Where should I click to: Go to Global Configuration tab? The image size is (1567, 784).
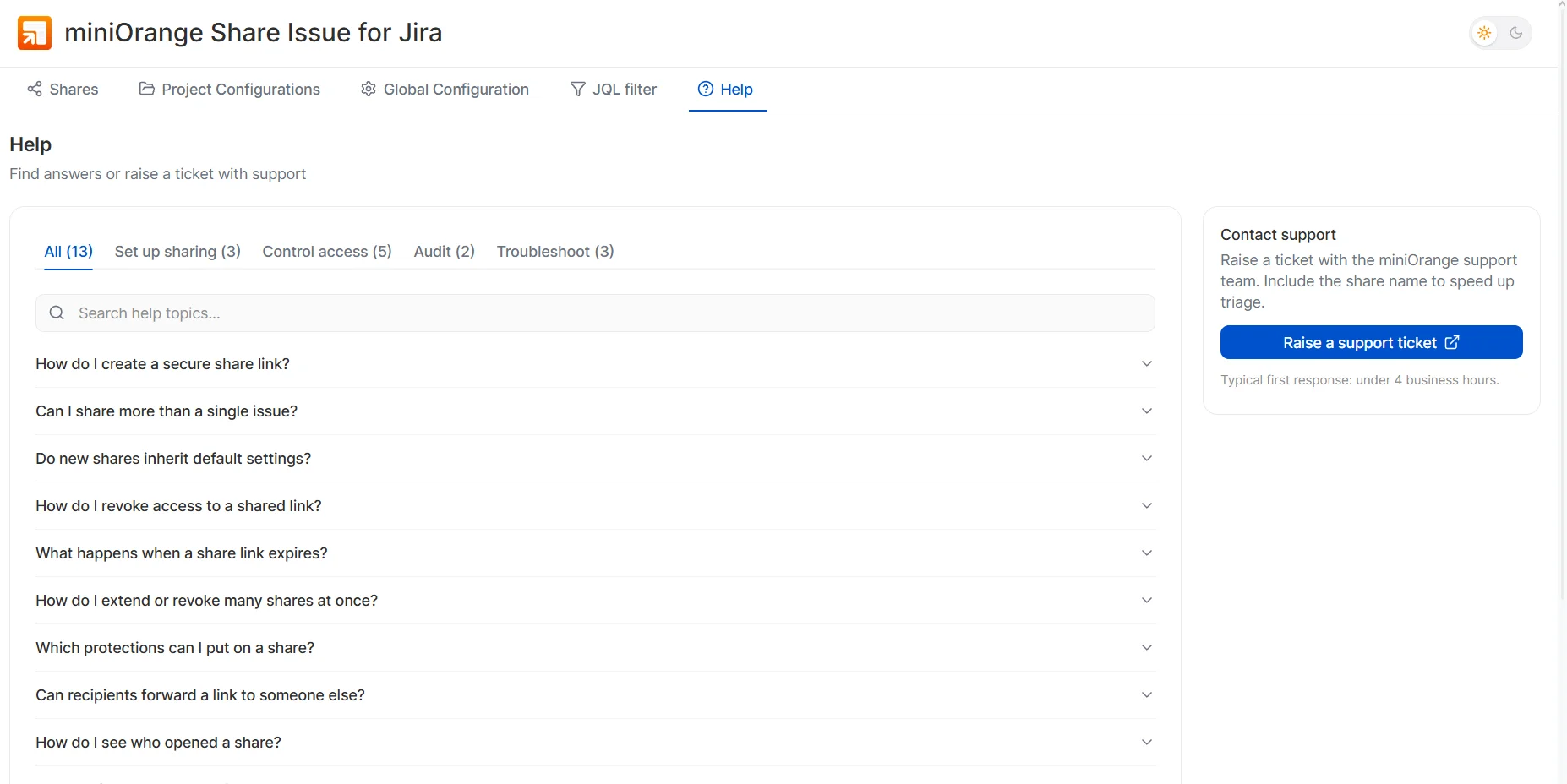click(x=445, y=90)
